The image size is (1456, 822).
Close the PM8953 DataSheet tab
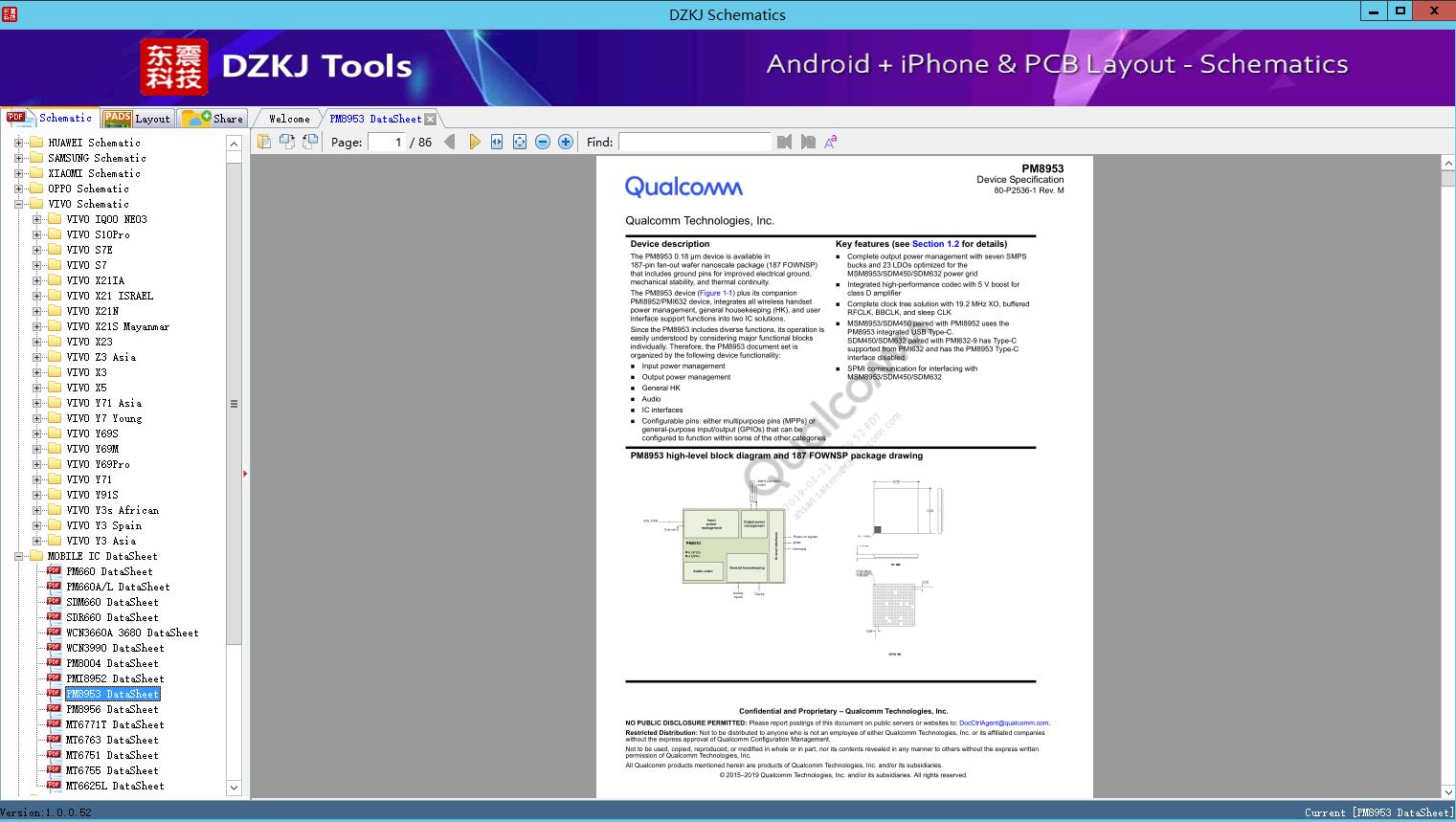(x=431, y=119)
